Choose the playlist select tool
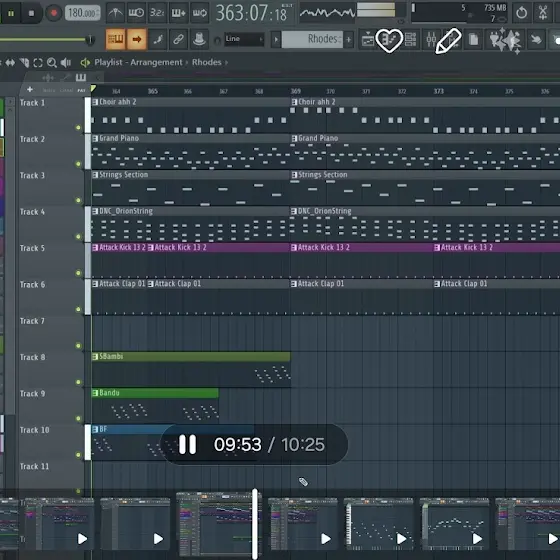The width and height of the screenshot is (560, 560). pyautogui.click(x=38, y=63)
